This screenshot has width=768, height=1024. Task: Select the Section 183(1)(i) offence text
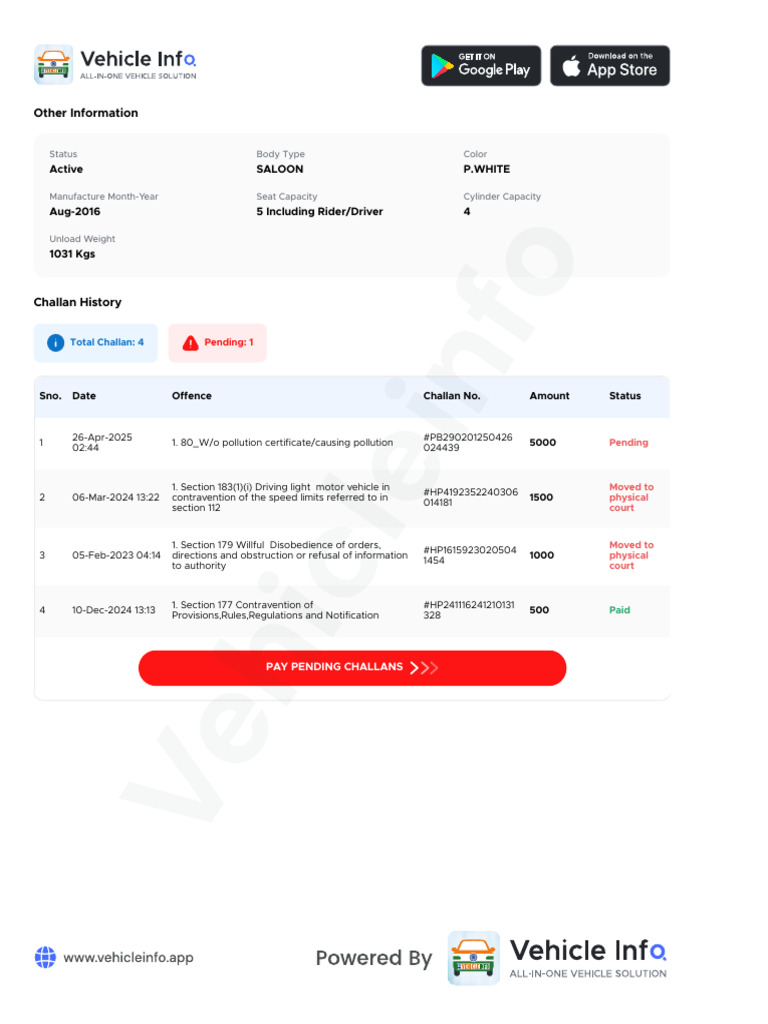281,497
